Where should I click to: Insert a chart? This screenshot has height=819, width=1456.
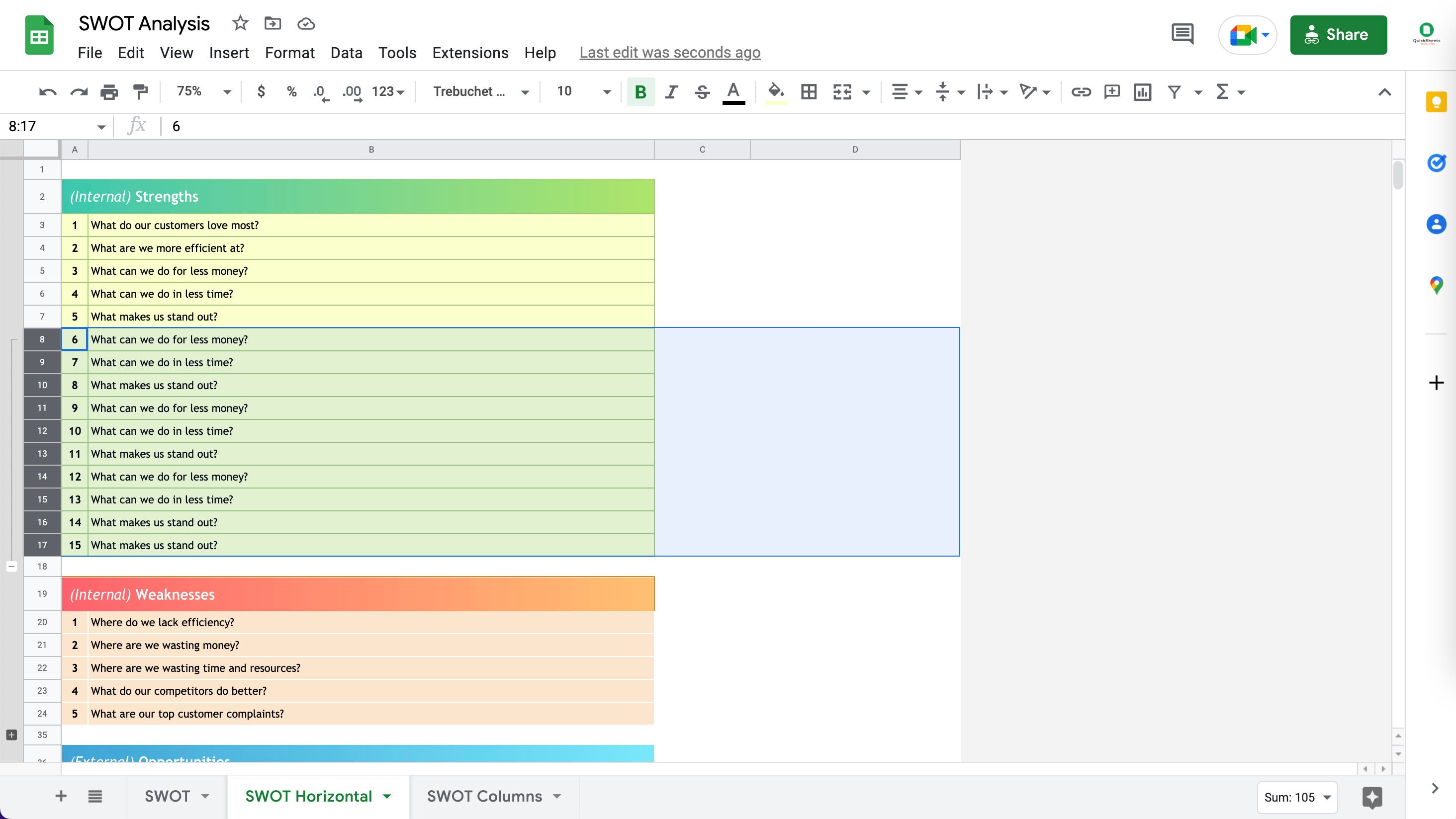pyautogui.click(x=1142, y=91)
